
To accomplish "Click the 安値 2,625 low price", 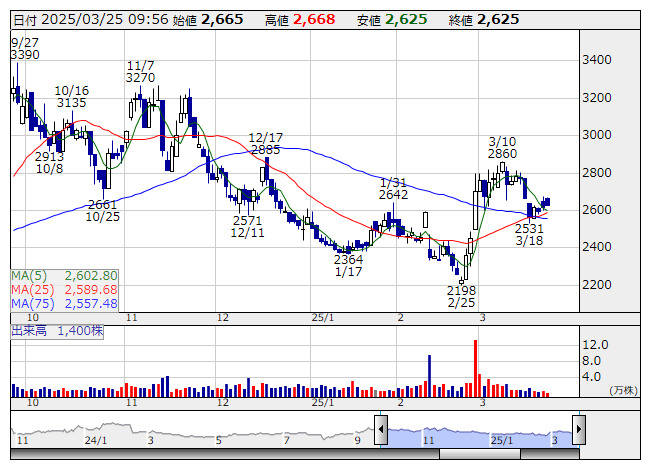I will 392,20.
